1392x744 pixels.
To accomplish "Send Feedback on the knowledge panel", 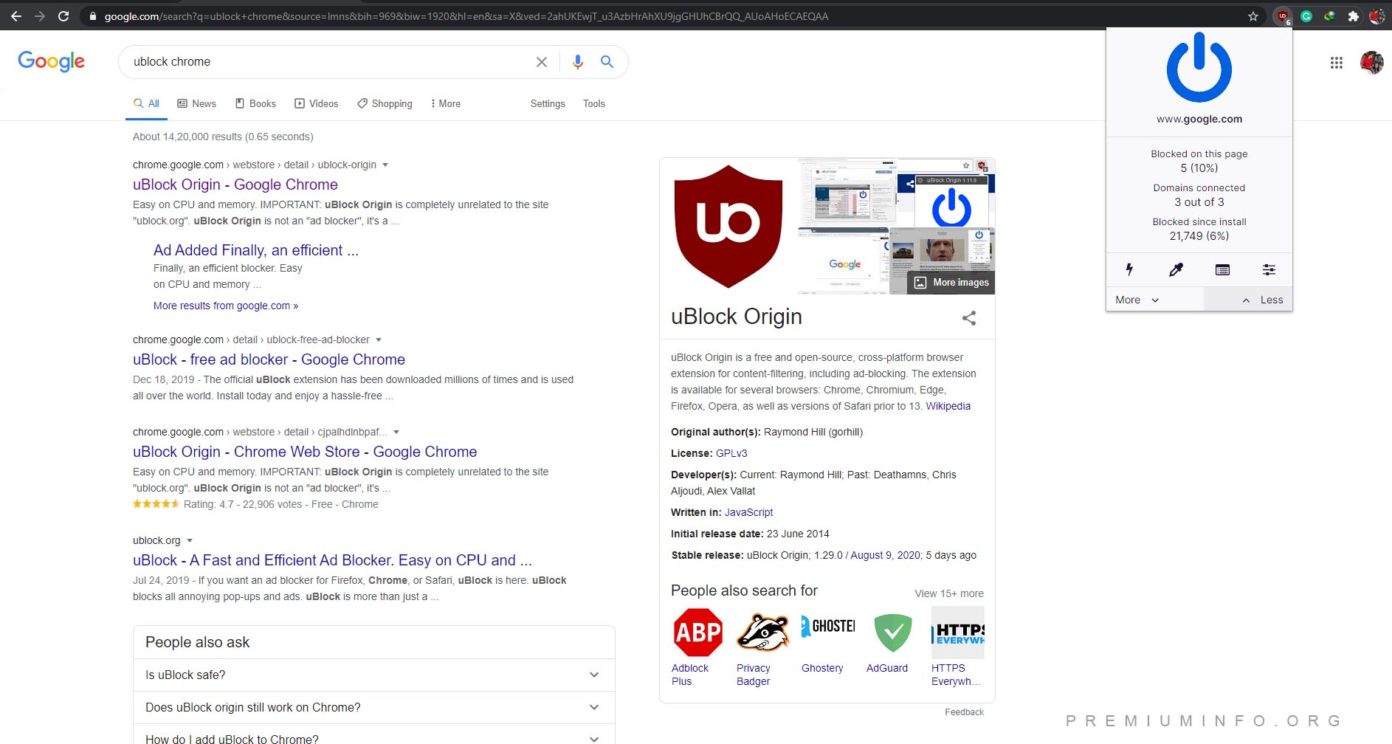I will click(964, 712).
